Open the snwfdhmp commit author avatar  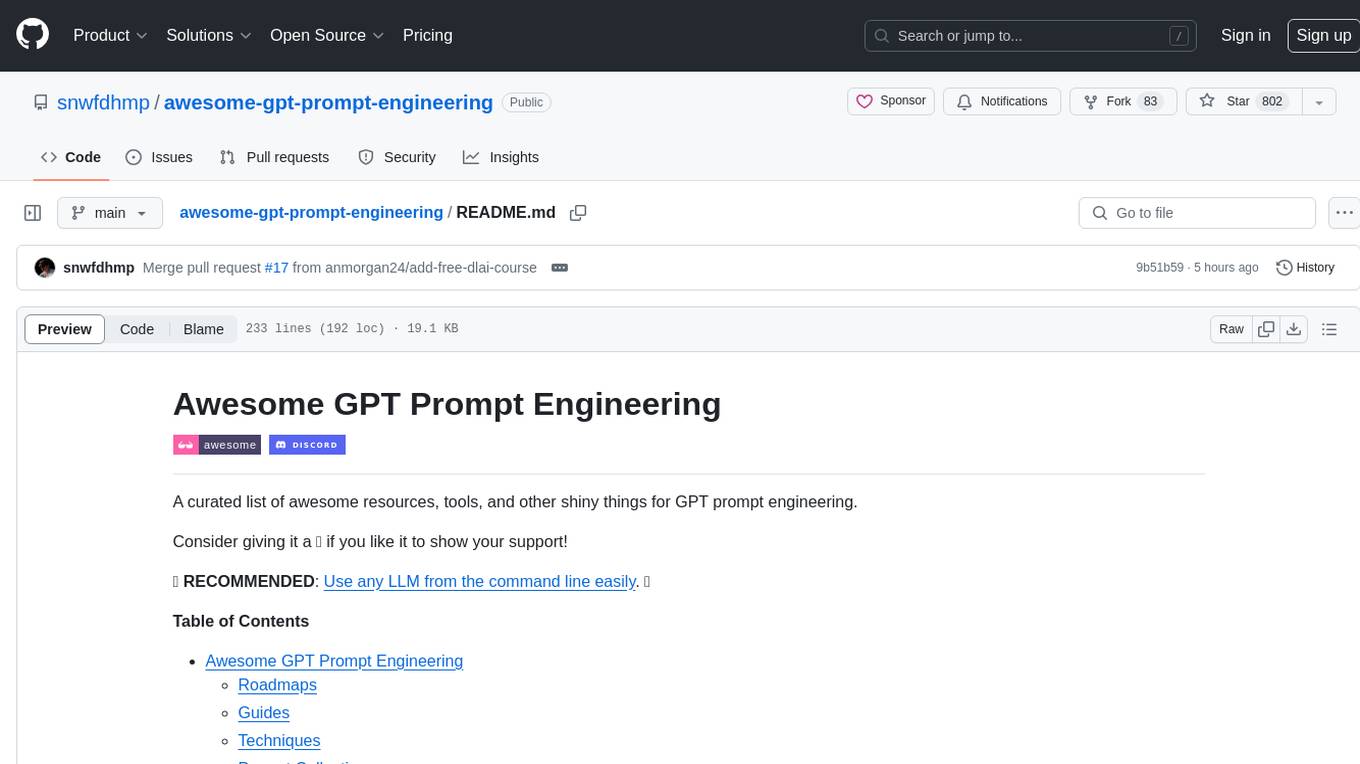(45, 268)
